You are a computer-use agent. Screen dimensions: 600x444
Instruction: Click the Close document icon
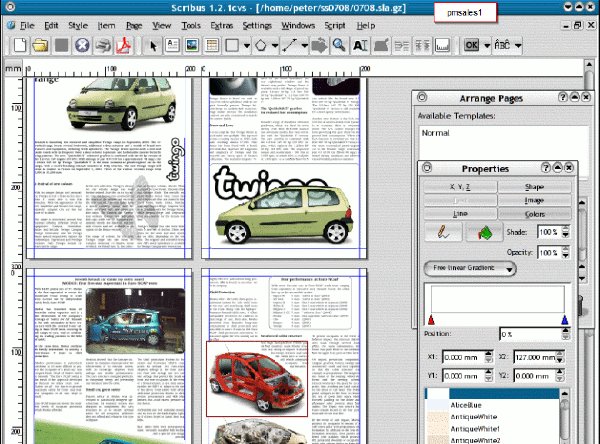point(82,45)
